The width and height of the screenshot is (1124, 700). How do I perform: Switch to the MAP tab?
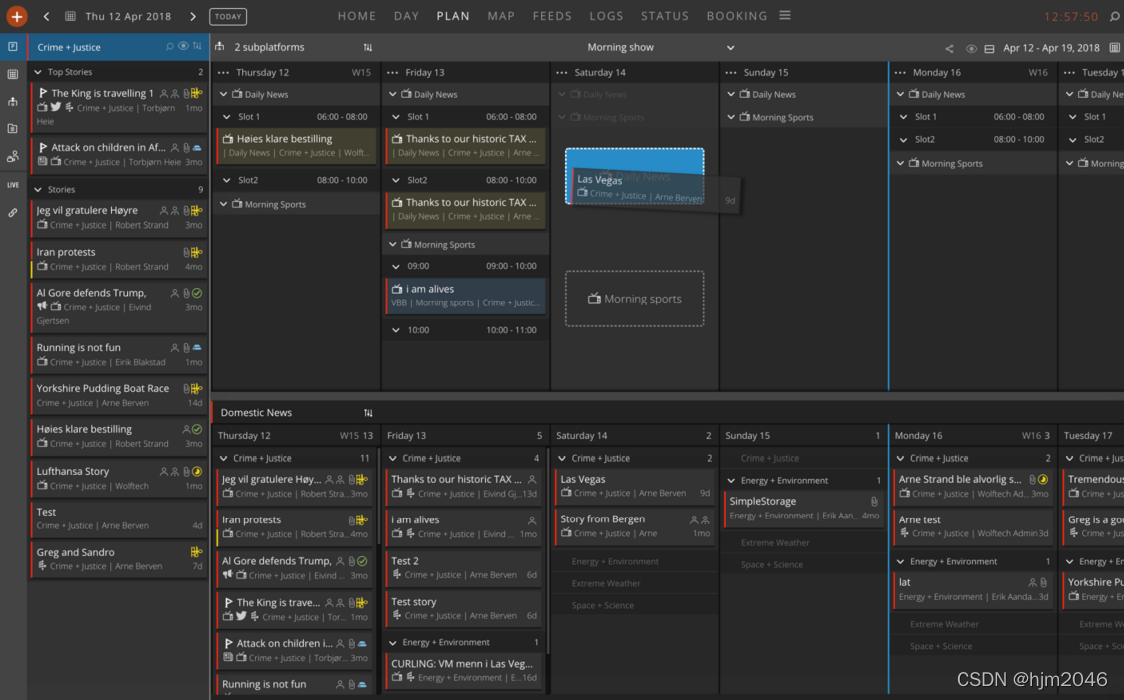(501, 16)
